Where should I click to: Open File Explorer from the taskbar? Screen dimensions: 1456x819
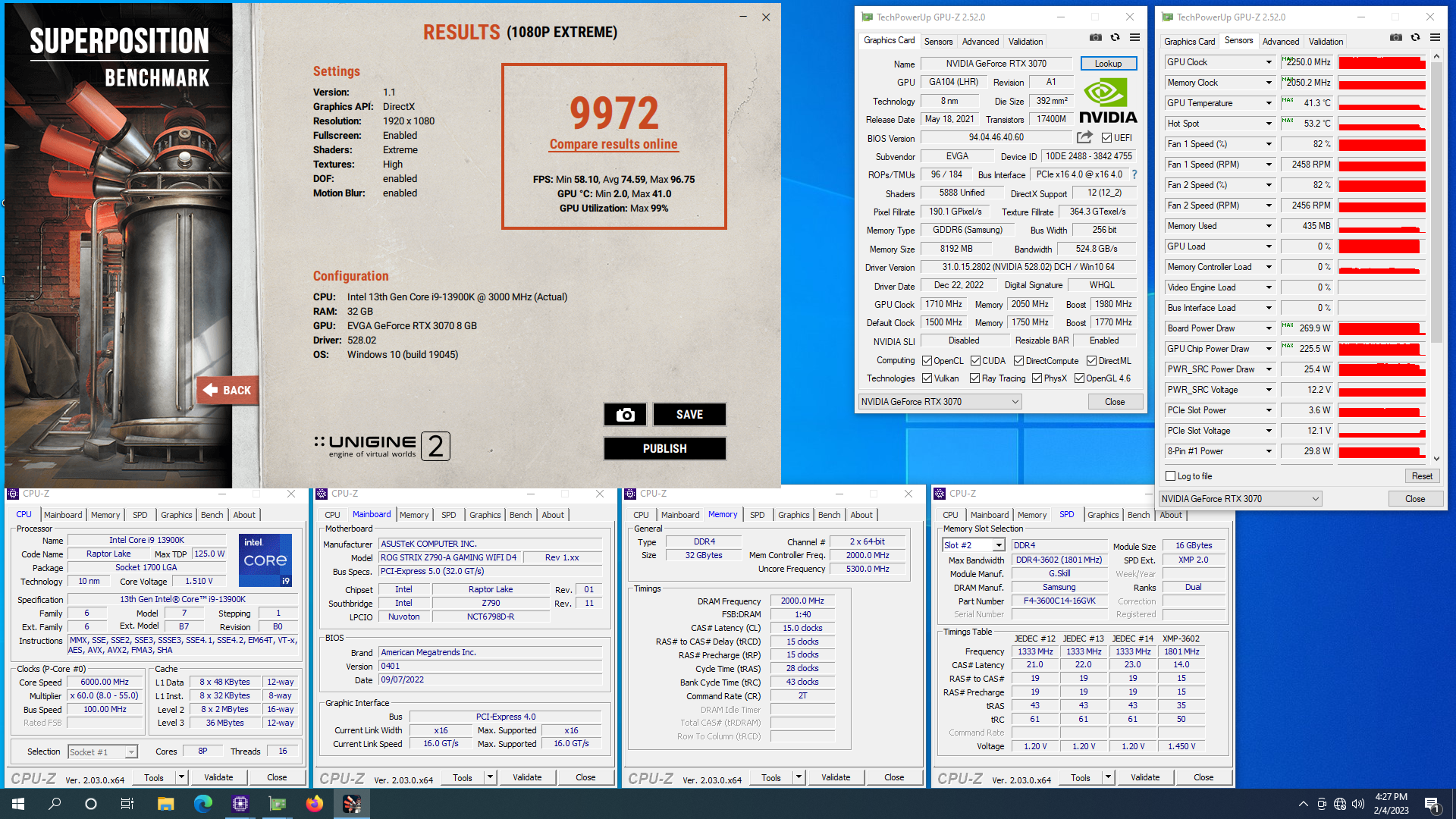pyautogui.click(x=165, y=804)
